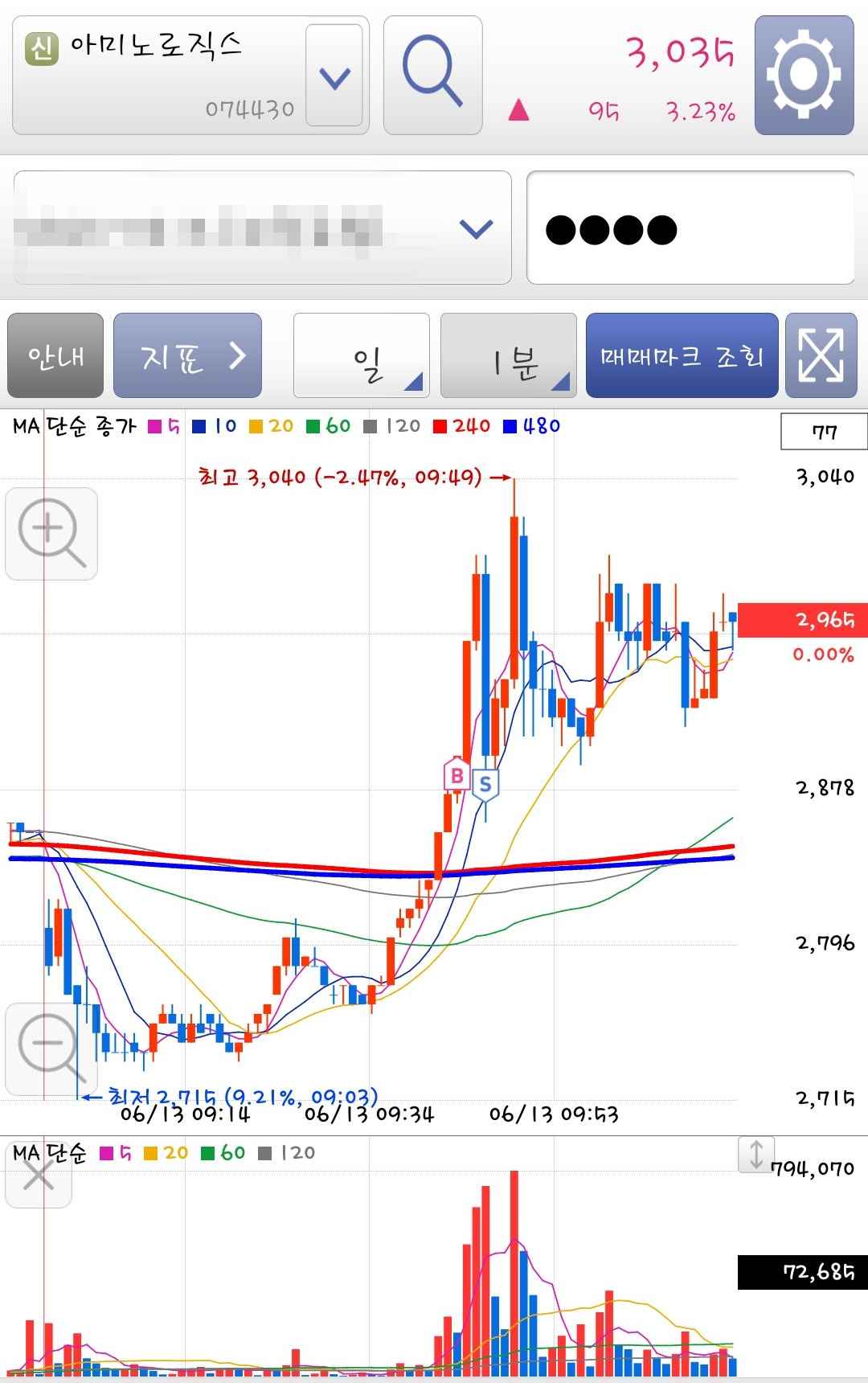Image resolution: width=868 pixels, height=1383 pixels.
Task: Tap the 3.23% change rate
Action: (701, 111)
